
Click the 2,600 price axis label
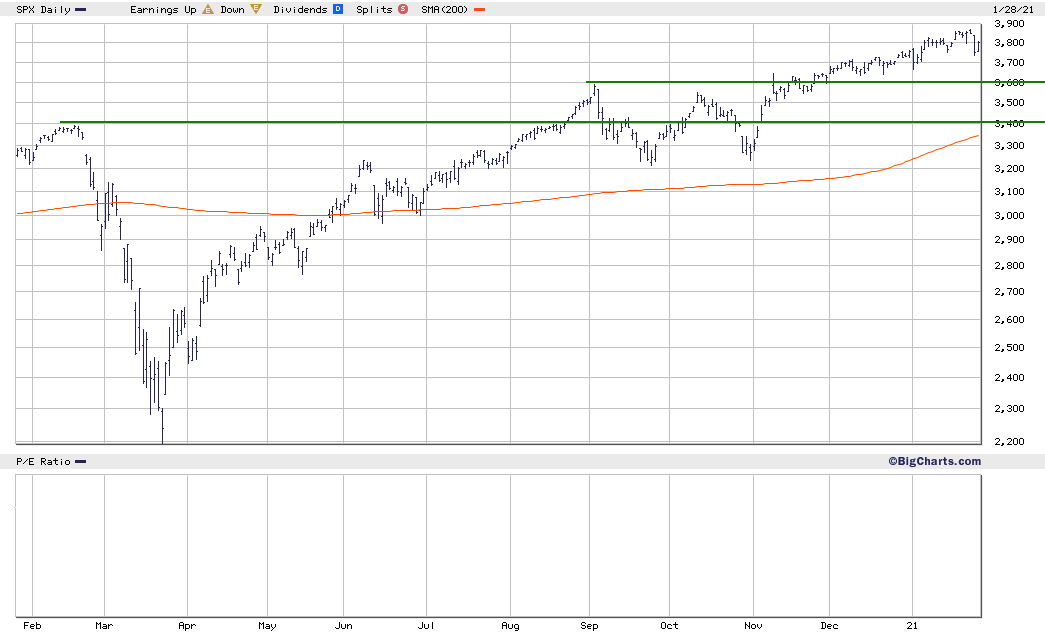1009,320
